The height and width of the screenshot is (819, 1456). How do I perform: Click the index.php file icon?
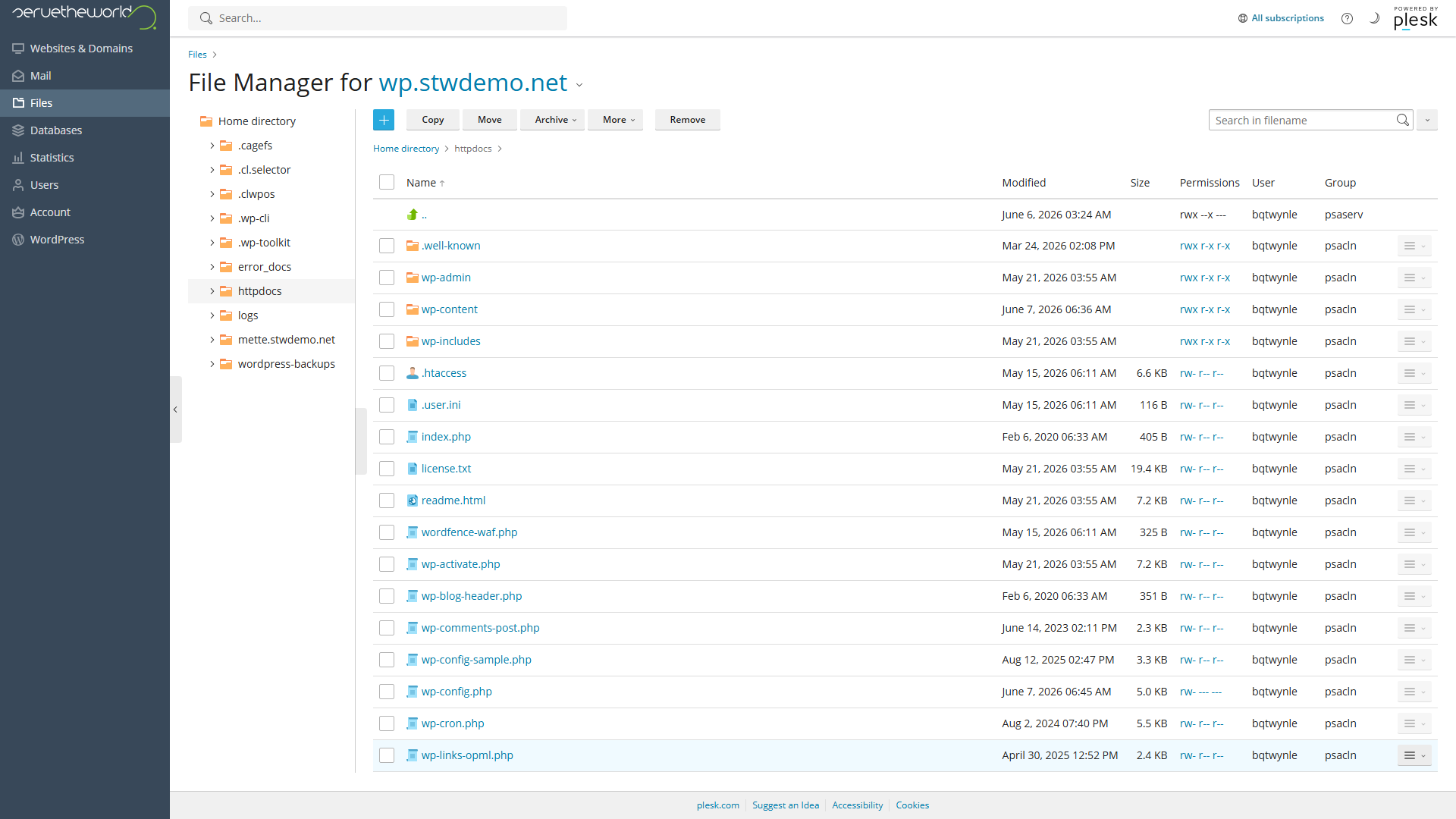(x=413, y=437)
